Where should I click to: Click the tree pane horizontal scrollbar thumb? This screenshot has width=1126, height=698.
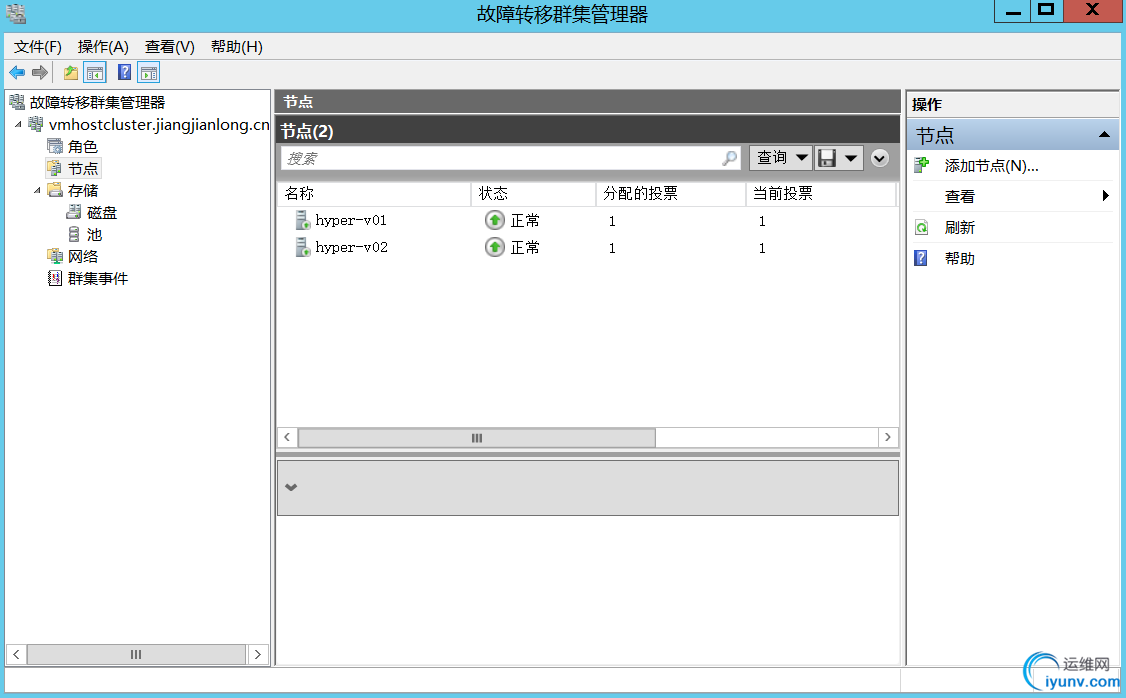pos(136,654)
